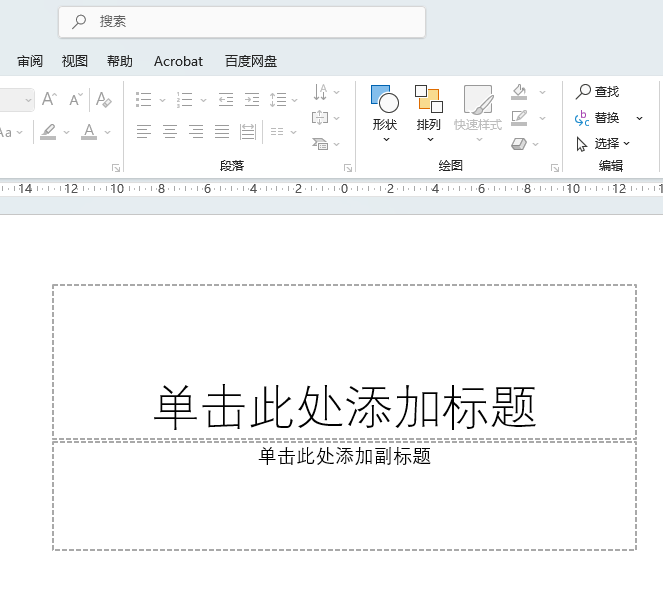This screenshot has width=663, height=603.
Task: Click the 选择 select button
Action: pyautogui.click(x=603, y=144)
